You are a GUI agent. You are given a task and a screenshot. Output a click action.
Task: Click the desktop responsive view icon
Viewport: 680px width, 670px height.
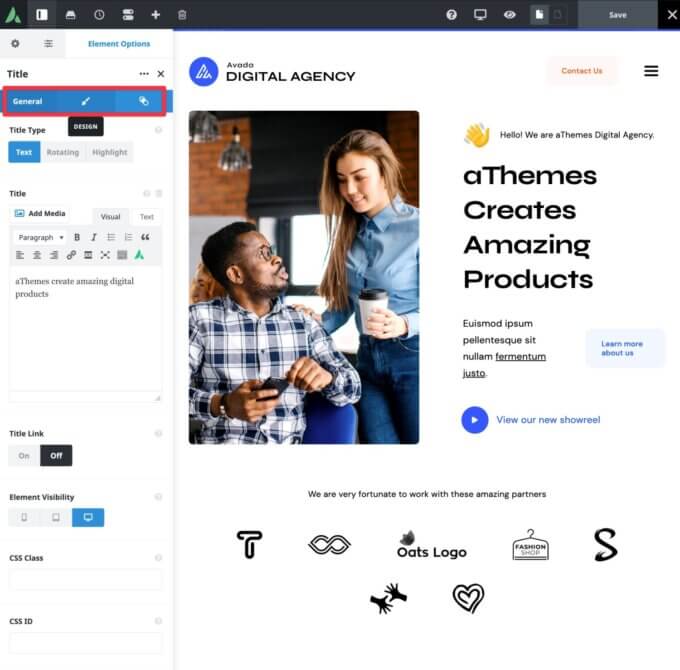(480, 15)
